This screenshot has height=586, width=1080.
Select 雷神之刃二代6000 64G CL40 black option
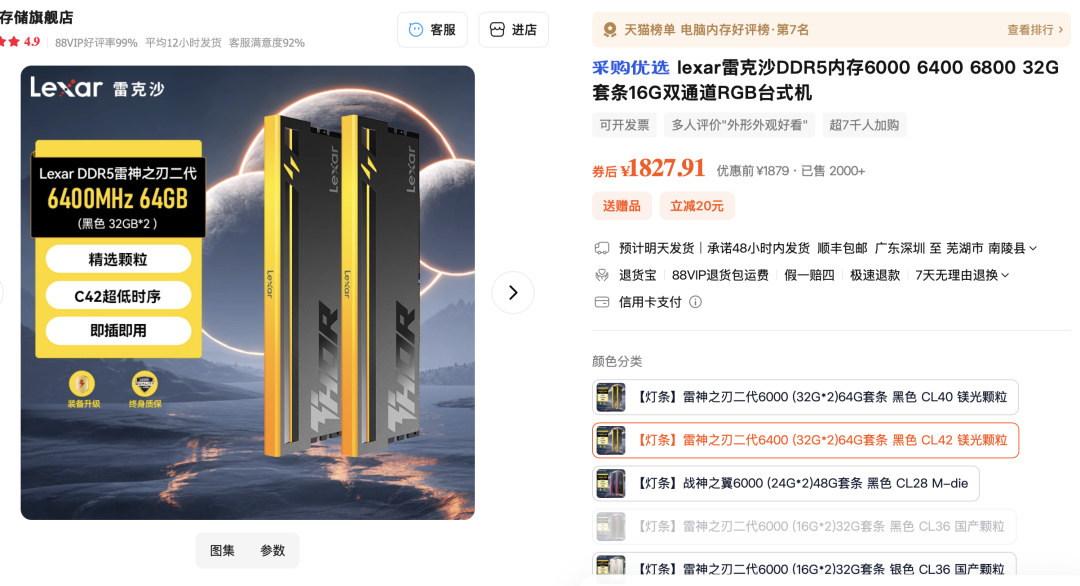pyautogui.click(x=805, y=397)
